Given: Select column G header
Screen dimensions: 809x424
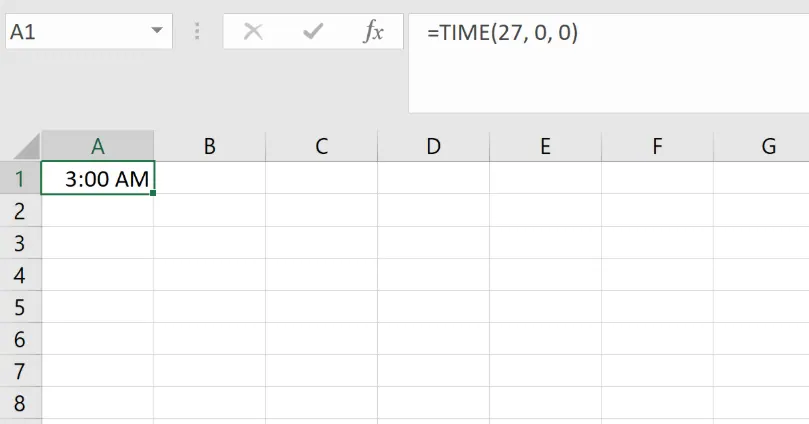Looking at the screenshot, I should [x=769, y=146].
